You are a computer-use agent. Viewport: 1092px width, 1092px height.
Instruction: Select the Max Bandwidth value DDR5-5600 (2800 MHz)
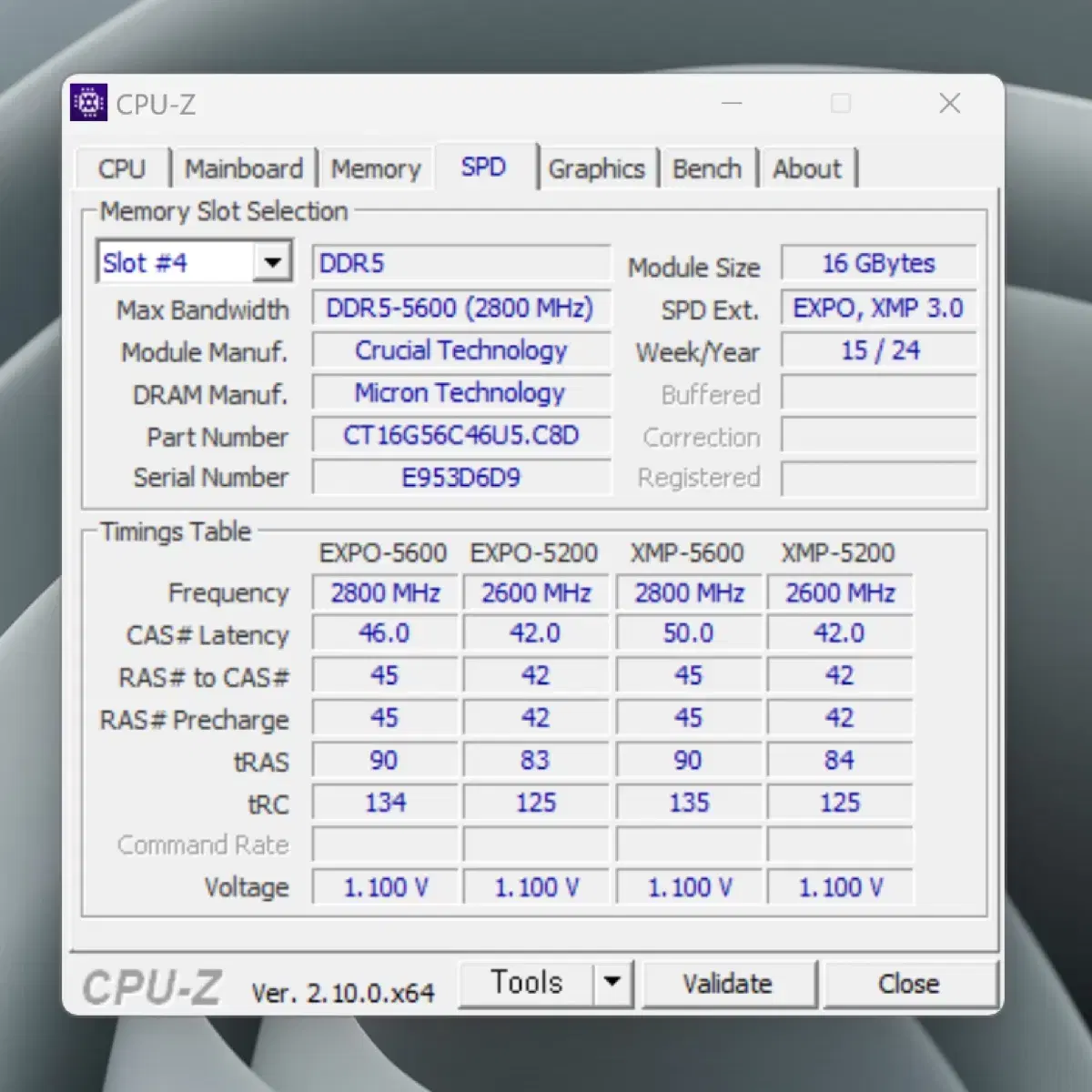click(461, 308)
